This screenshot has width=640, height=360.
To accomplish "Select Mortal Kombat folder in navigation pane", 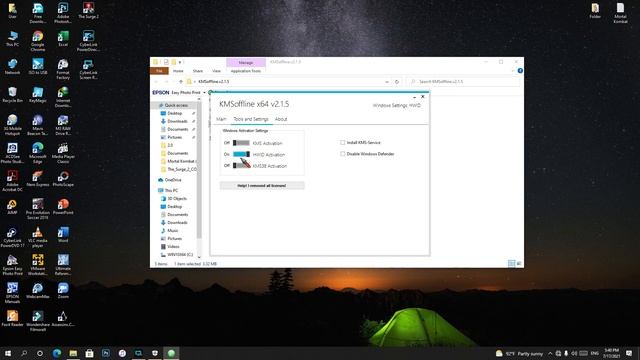I will click(179, 161).
